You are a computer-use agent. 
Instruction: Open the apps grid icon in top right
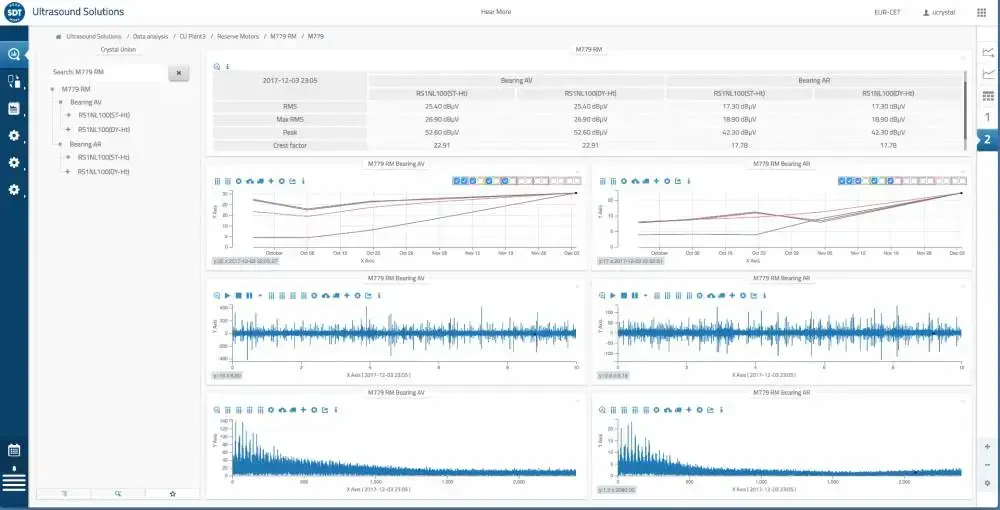click(981, 13)
